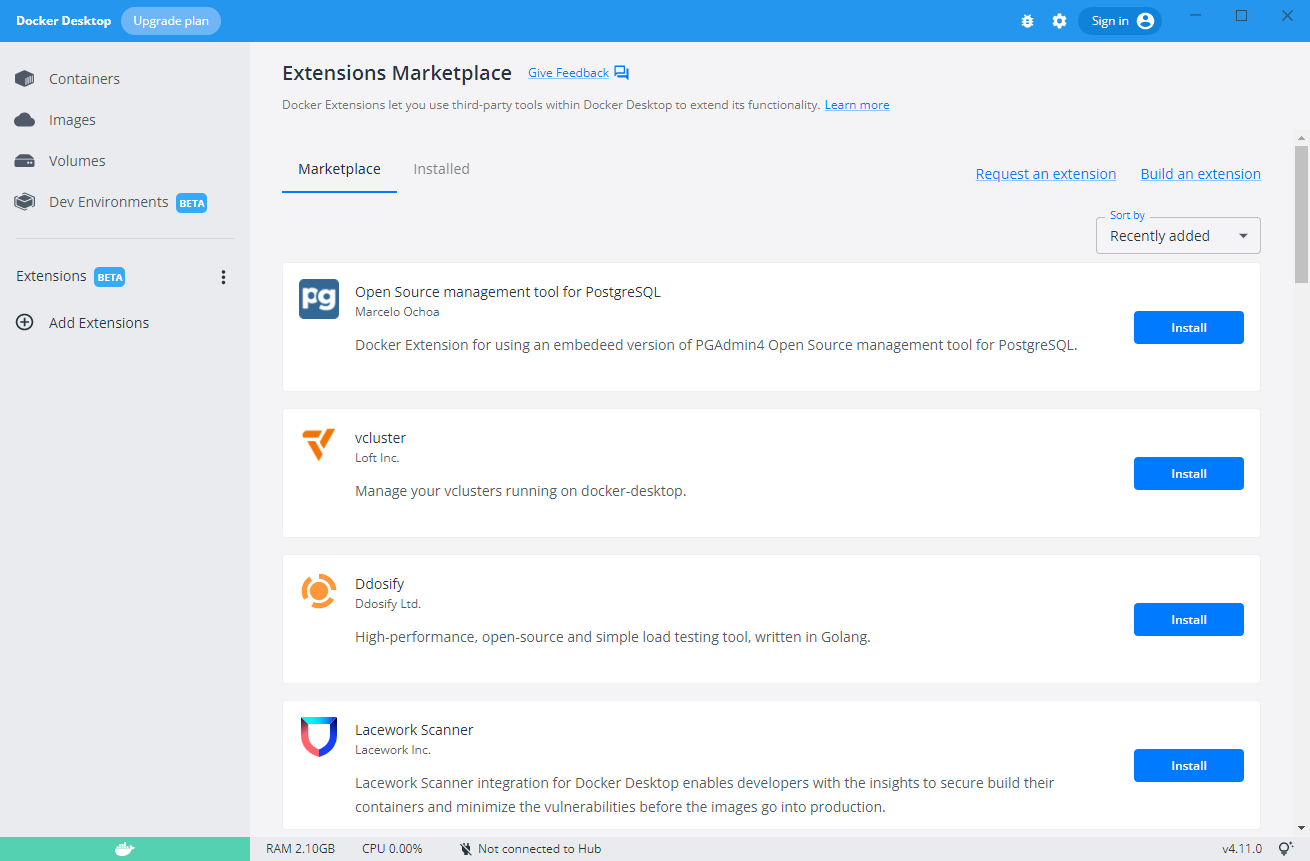Click the Ddosify Ltd. publisher name
Viewport: 1310px width, 861px height.
pos(388,604)
